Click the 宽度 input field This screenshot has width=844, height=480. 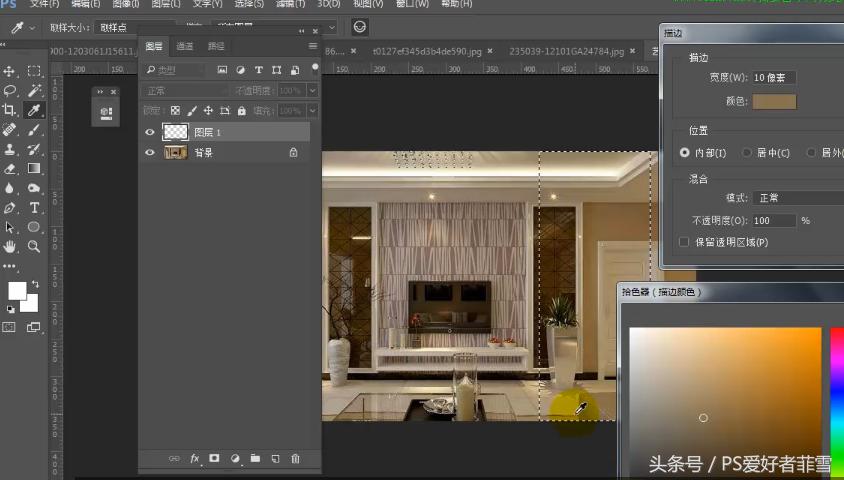[773, 78]
